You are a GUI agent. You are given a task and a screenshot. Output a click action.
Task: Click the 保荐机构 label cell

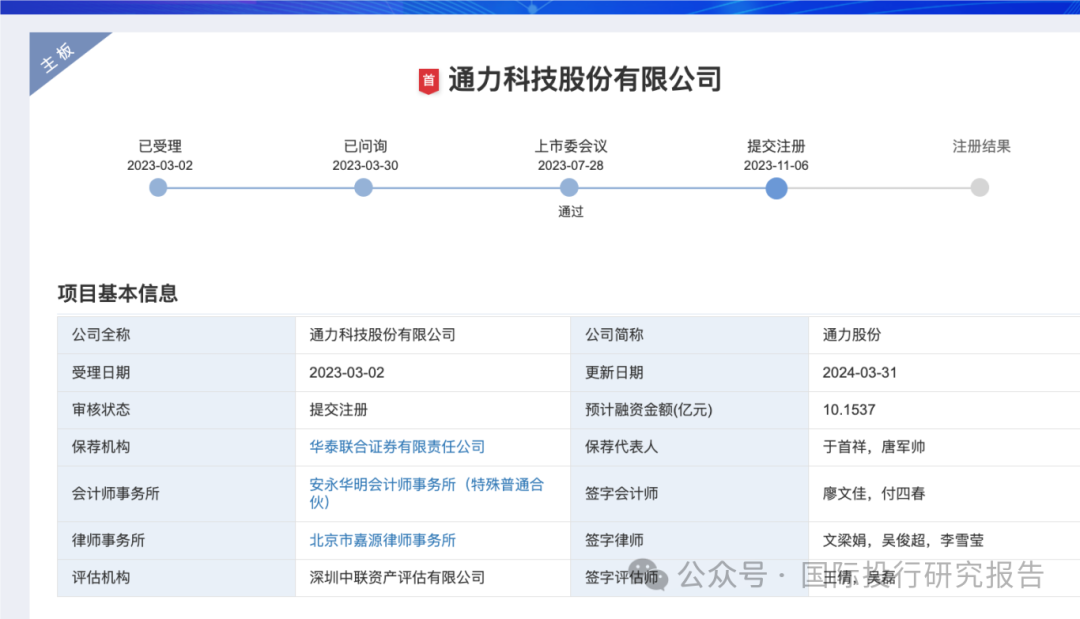[x=176, y=447]
